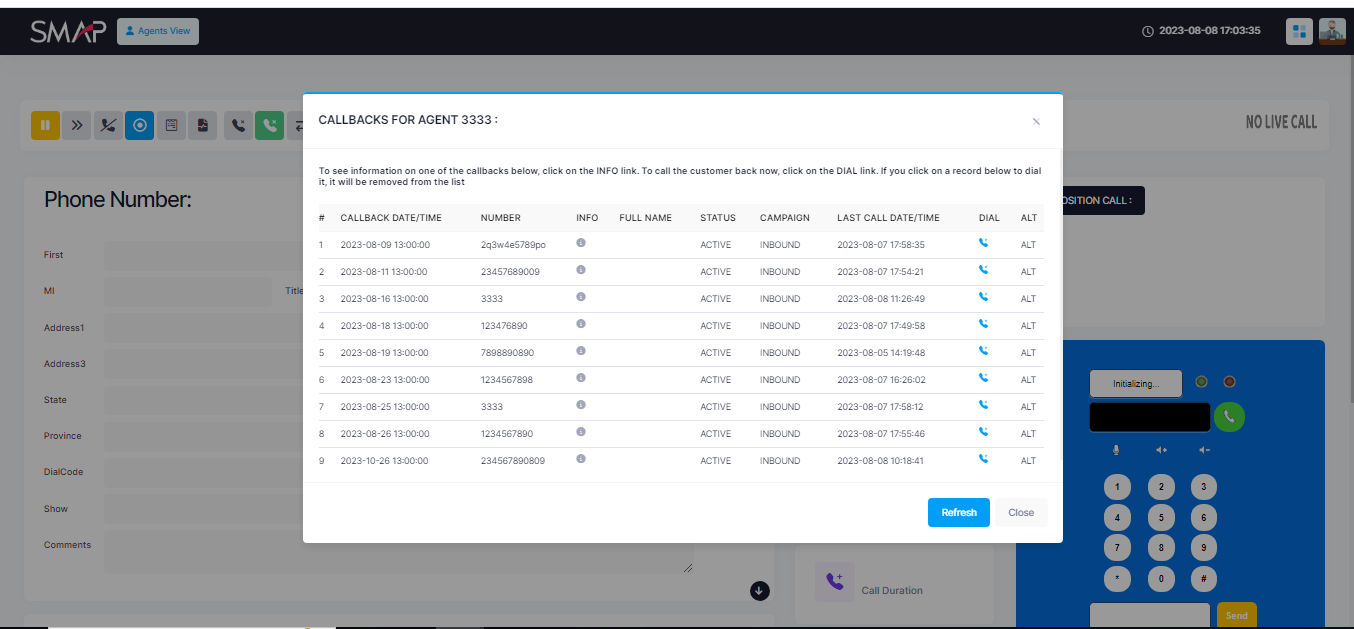Click the blue record icon in toolbar
This screenshot has height=629, width=1354.
(140, 125)
